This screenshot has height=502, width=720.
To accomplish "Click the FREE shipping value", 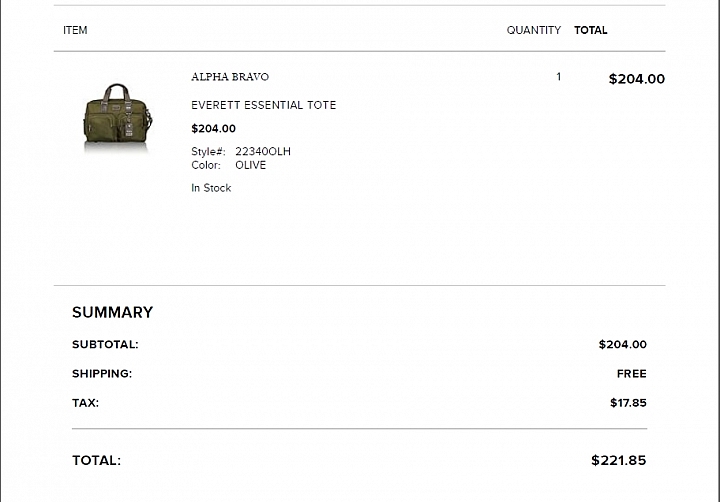I will [x=632, y=374].
